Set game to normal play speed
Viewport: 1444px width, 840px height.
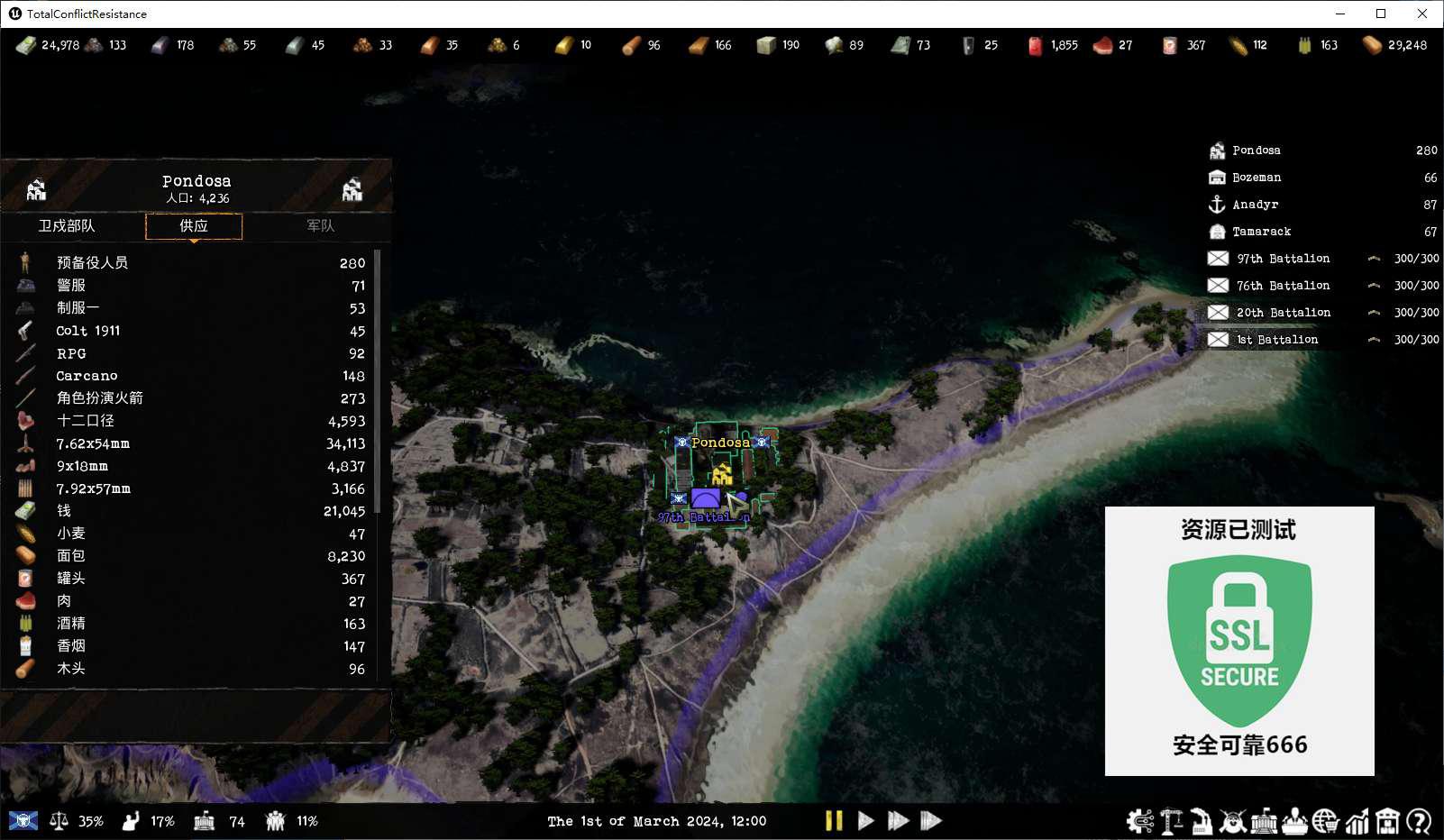click(865, 821)
